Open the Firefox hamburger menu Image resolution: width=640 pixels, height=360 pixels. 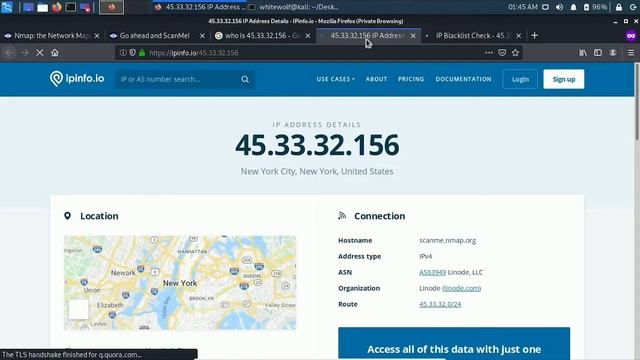[x=631, y=53]
